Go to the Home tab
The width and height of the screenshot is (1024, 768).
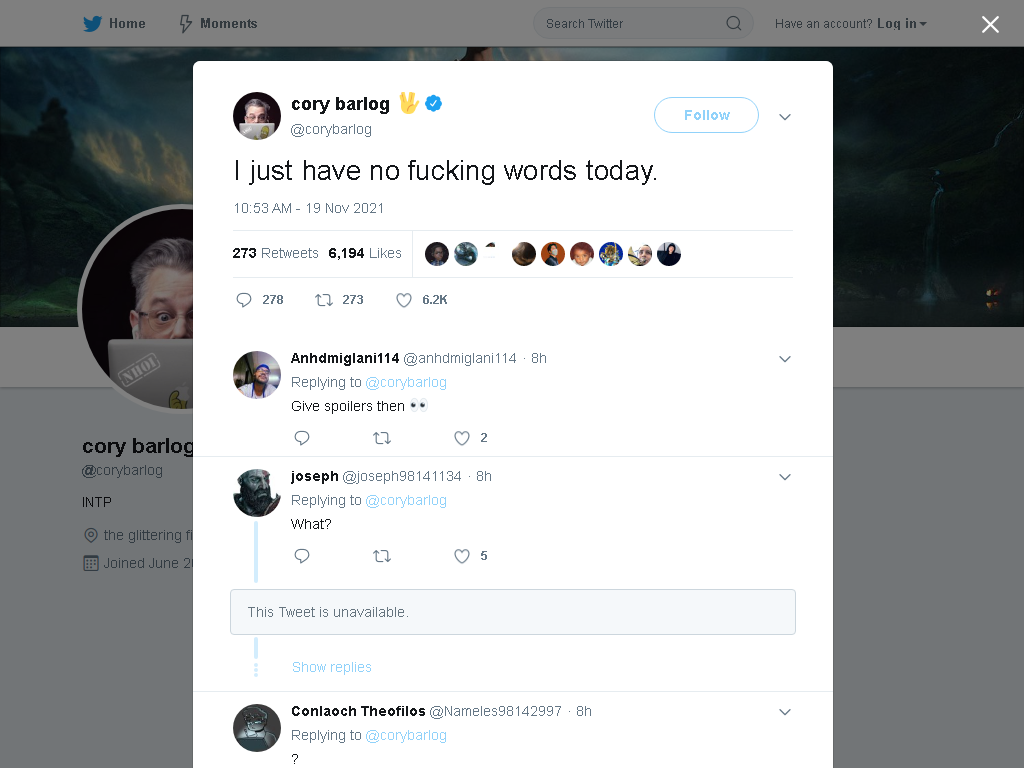[114, 24]
